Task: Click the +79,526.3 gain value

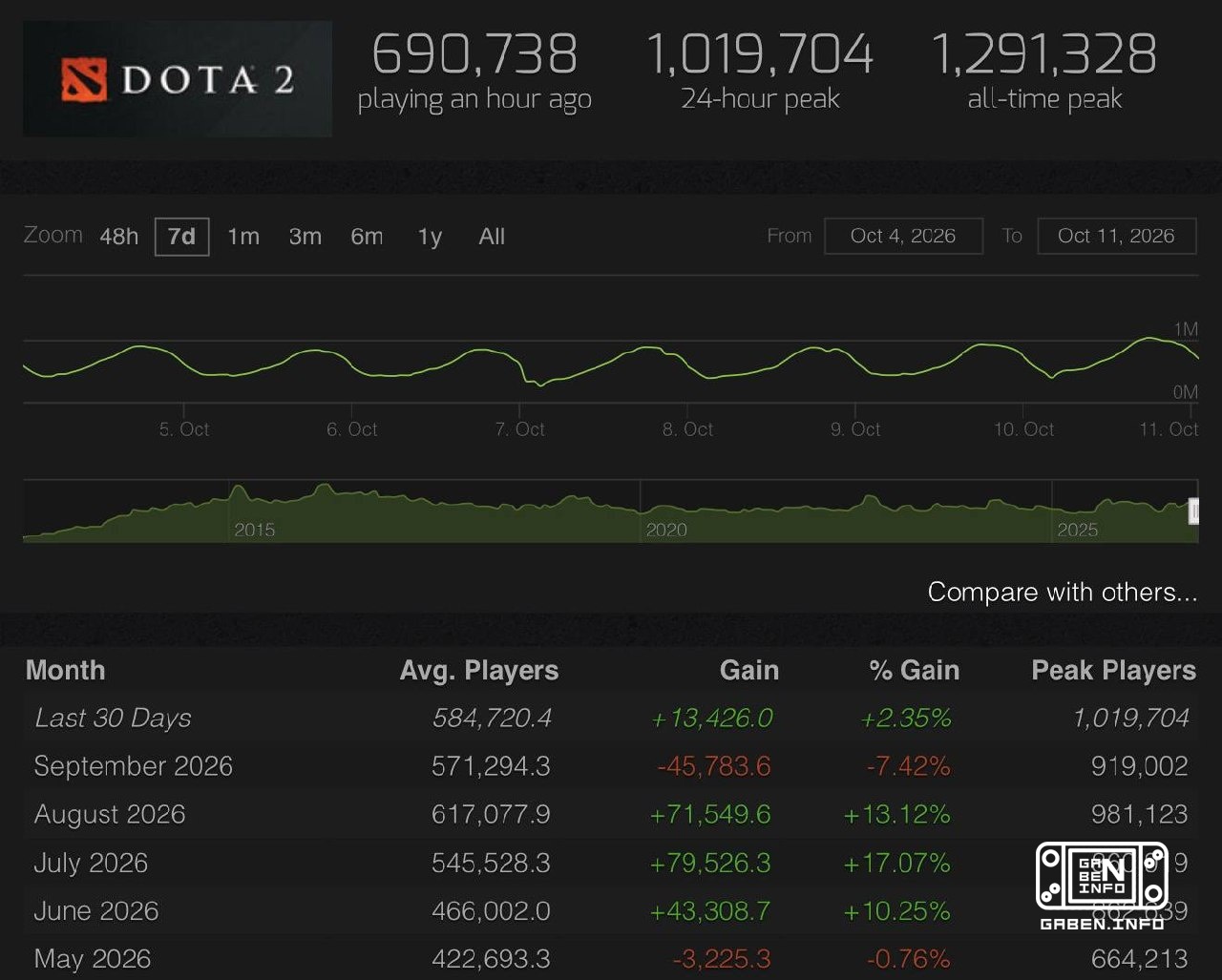Action: (710, 863)
